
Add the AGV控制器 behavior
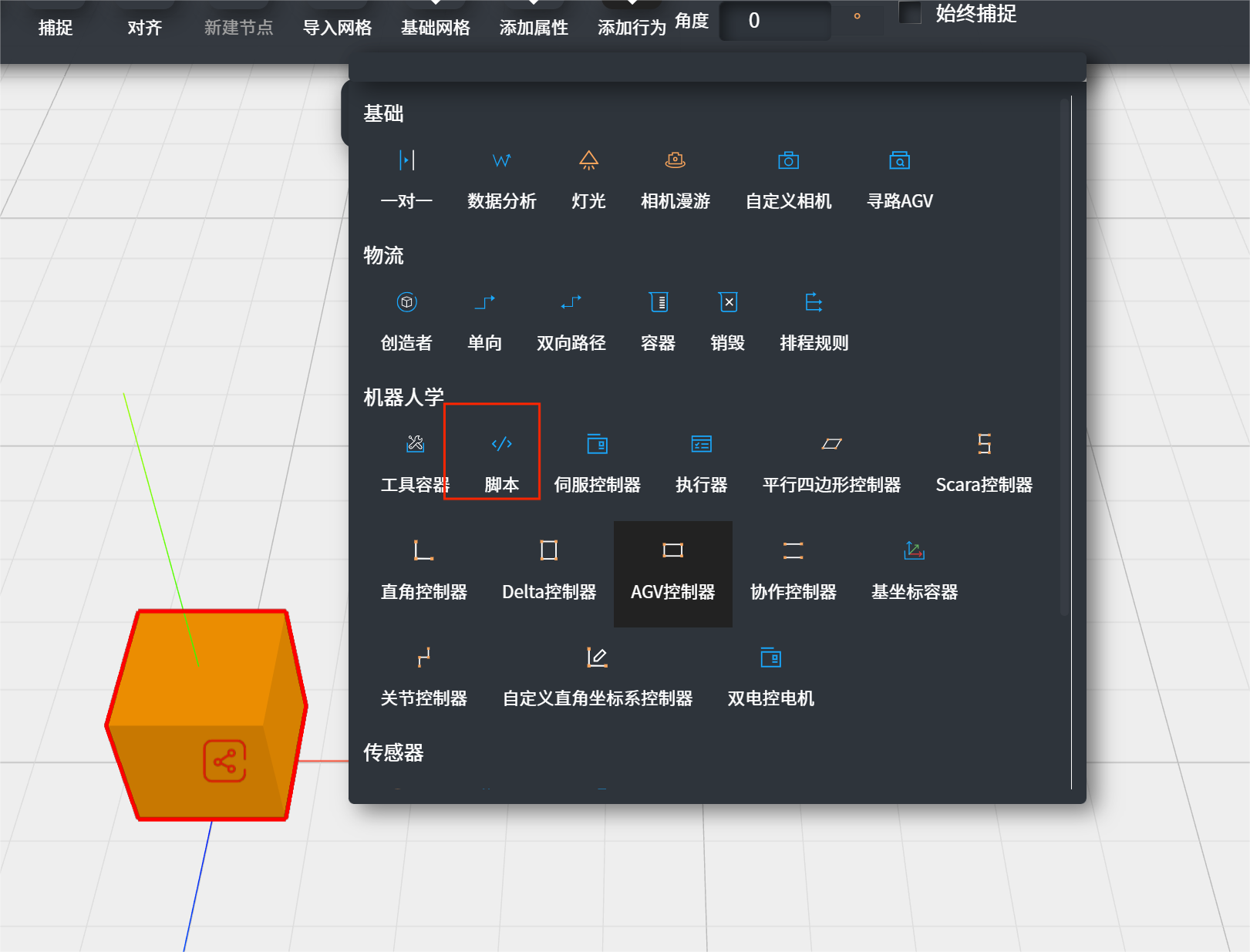[x=672, y=550]
